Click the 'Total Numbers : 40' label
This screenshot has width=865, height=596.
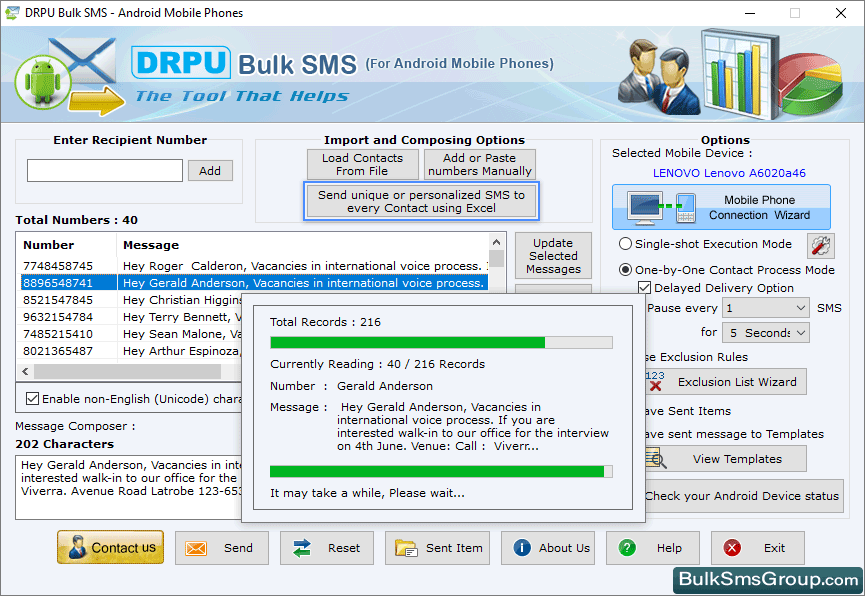click(x=77, y=220)
